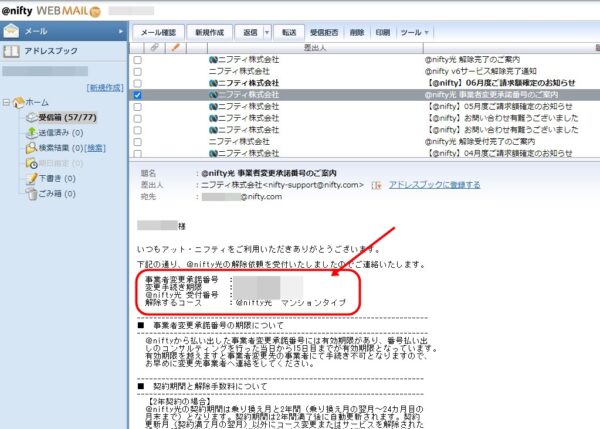Check the box for 解除完了のご案内 mail
The width and height of the screenshot is (600, 429).
tap(137, 60)
